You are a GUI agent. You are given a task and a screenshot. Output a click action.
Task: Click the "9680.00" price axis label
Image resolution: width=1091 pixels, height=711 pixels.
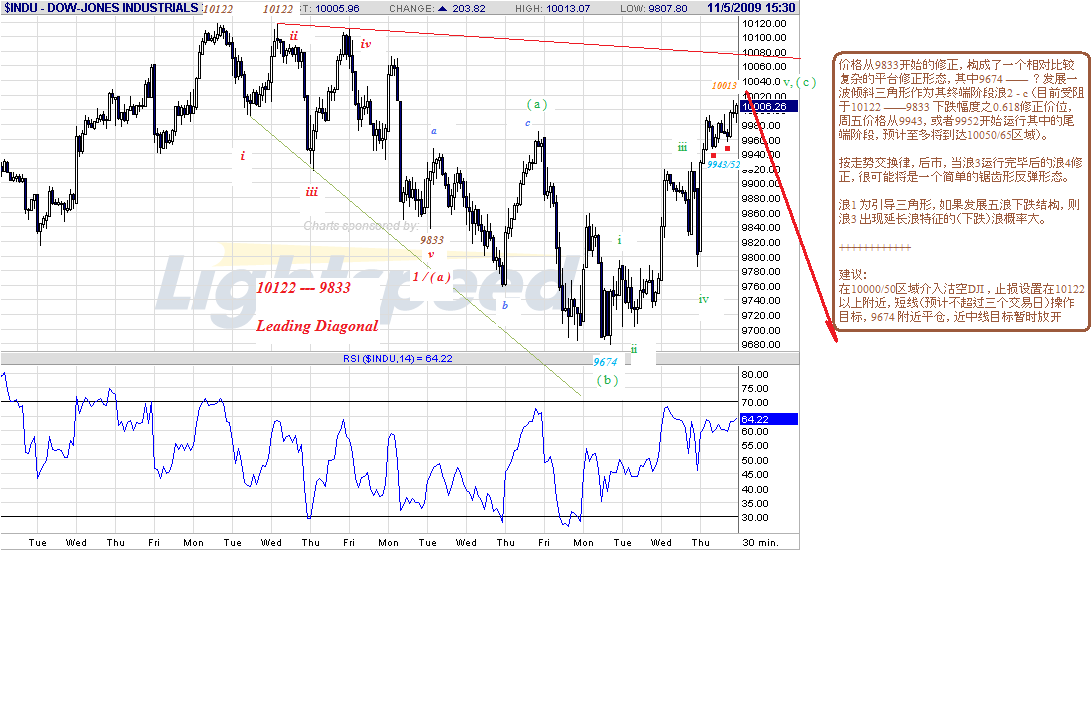pyautogui.click(x=760, y=344)
